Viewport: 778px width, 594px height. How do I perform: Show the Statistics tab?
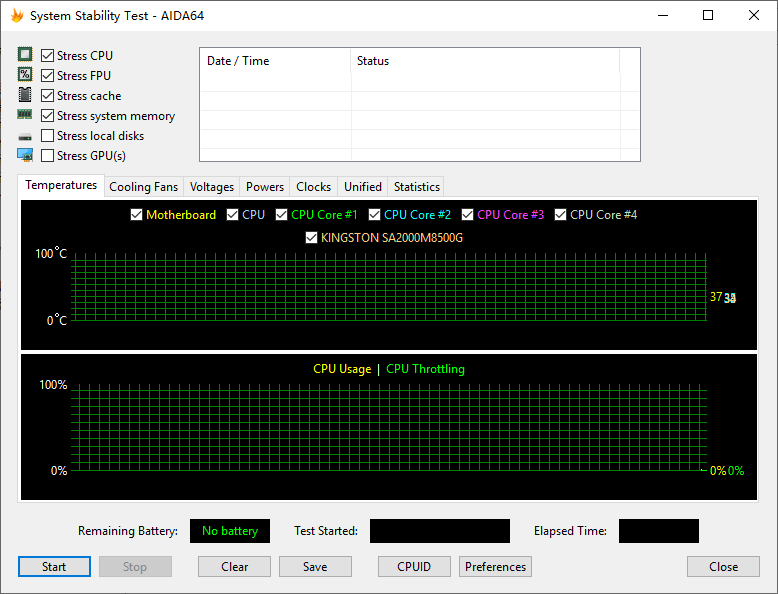point(416,187)
